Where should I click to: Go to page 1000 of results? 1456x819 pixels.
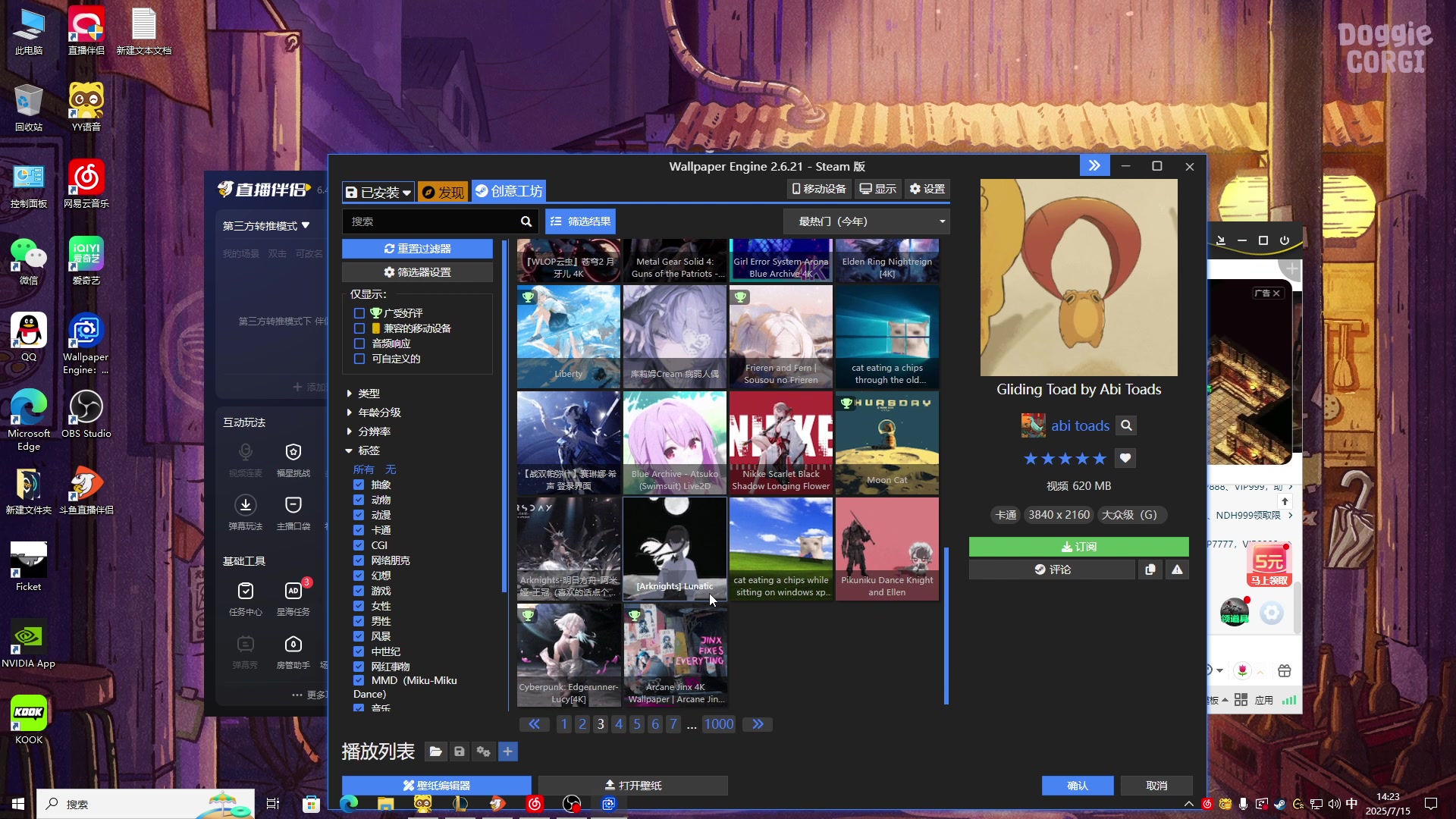click(718, 724)
